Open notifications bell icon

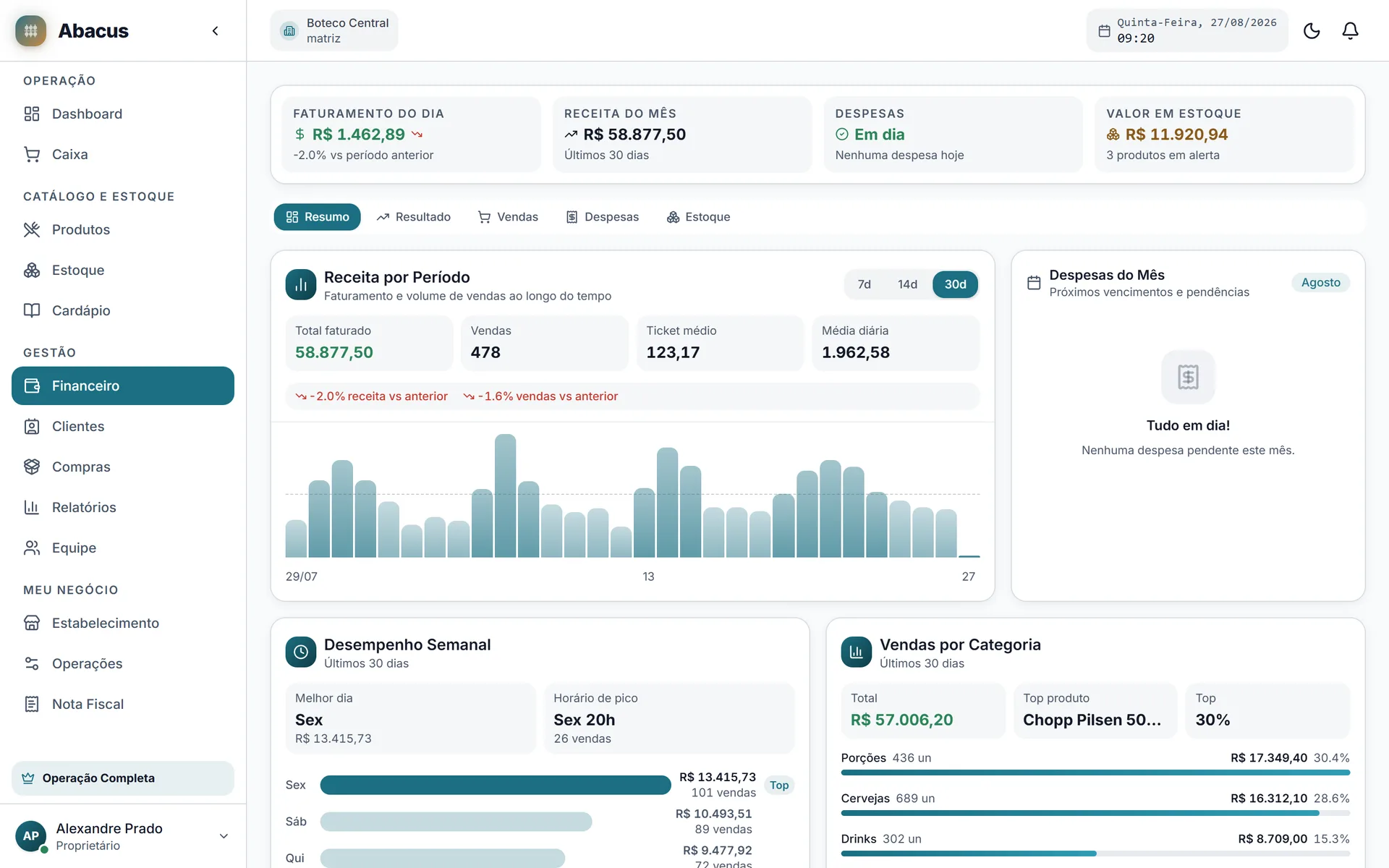click(x=1350, y=30)
